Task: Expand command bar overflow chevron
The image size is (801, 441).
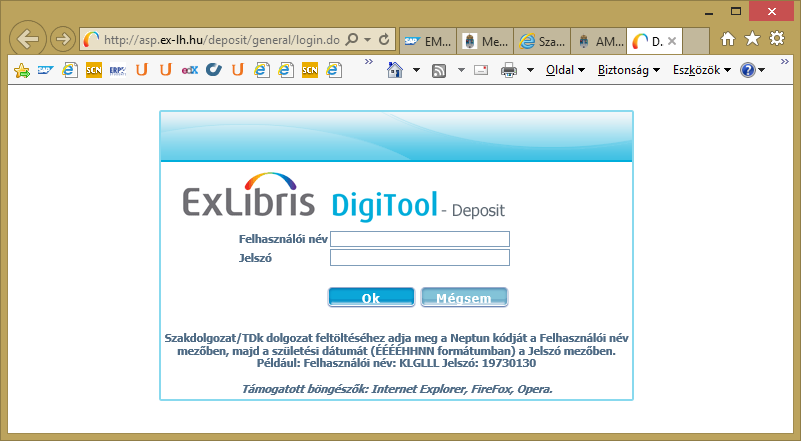Action: click(785, 62)
